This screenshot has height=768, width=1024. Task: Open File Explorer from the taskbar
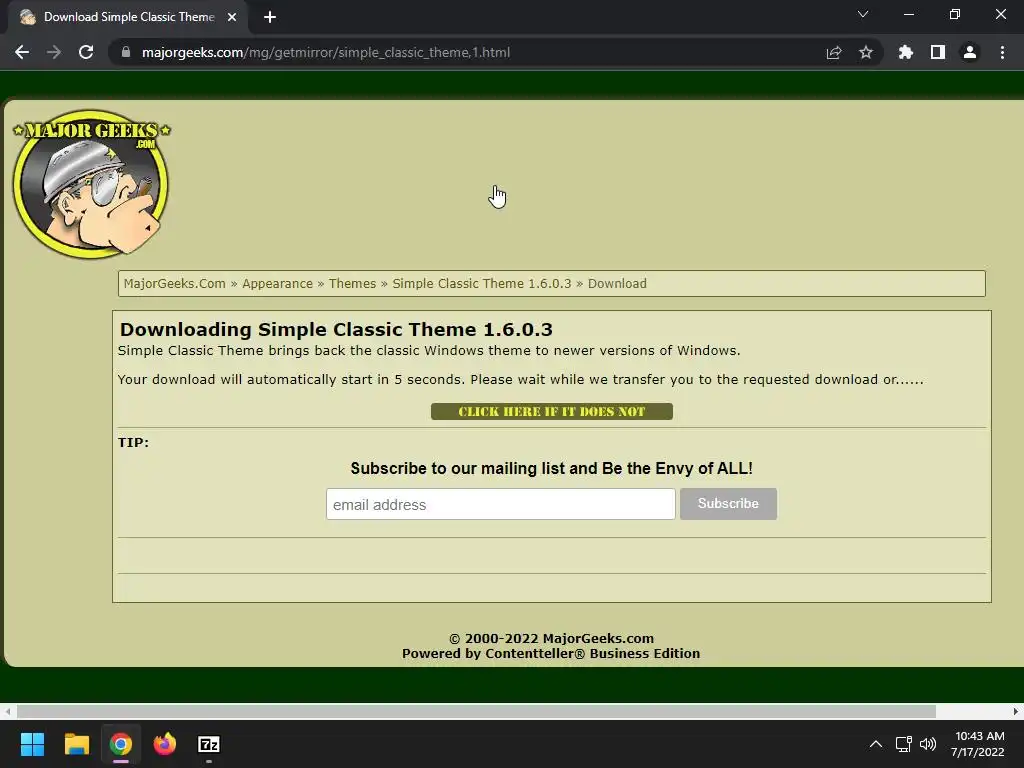(x=76, y=744)
